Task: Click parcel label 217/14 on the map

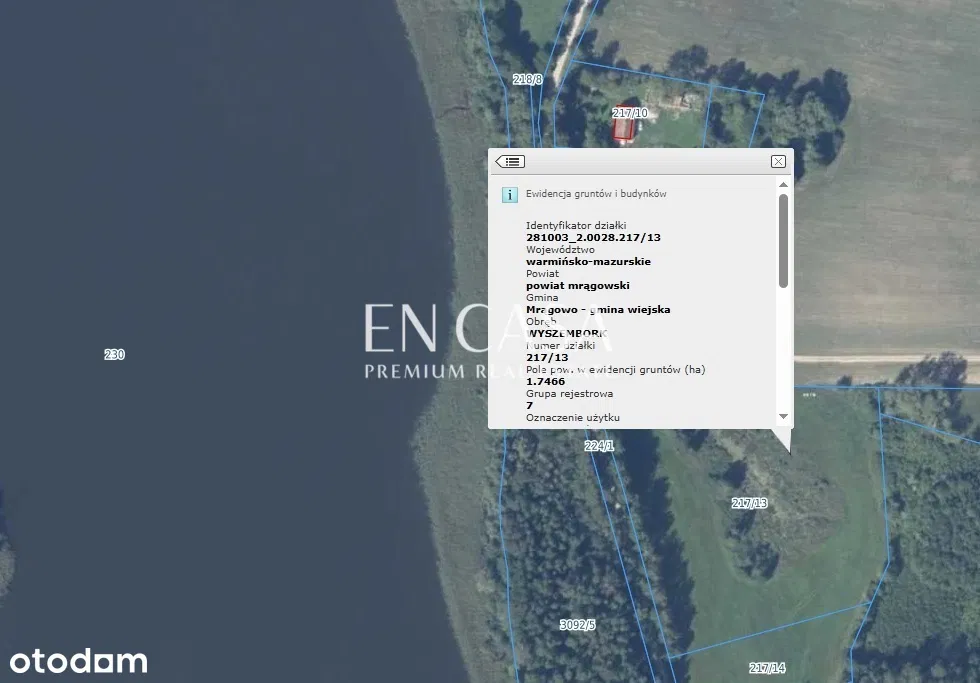Action: (x=767, y=668)
